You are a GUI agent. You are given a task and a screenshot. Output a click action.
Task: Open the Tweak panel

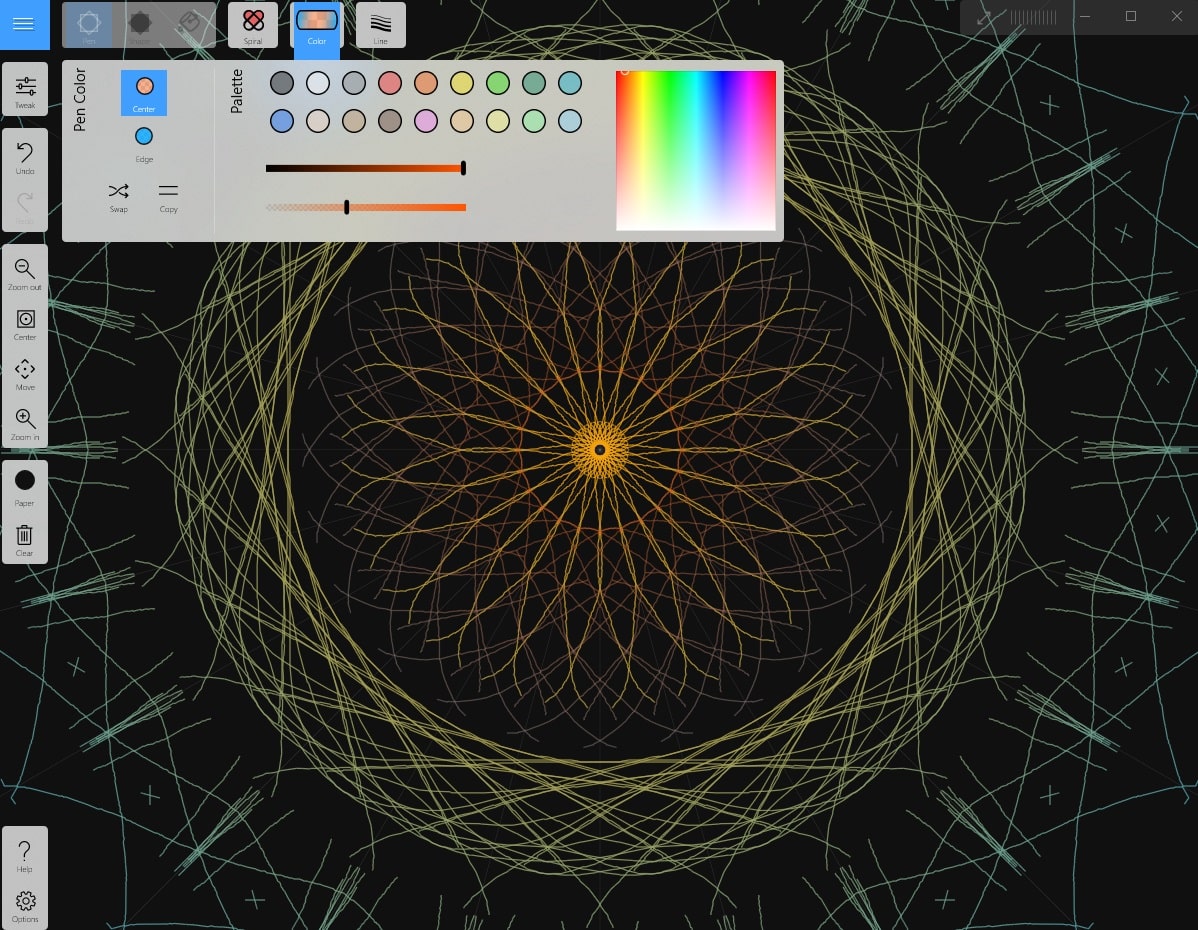click(x=25, y=89)
